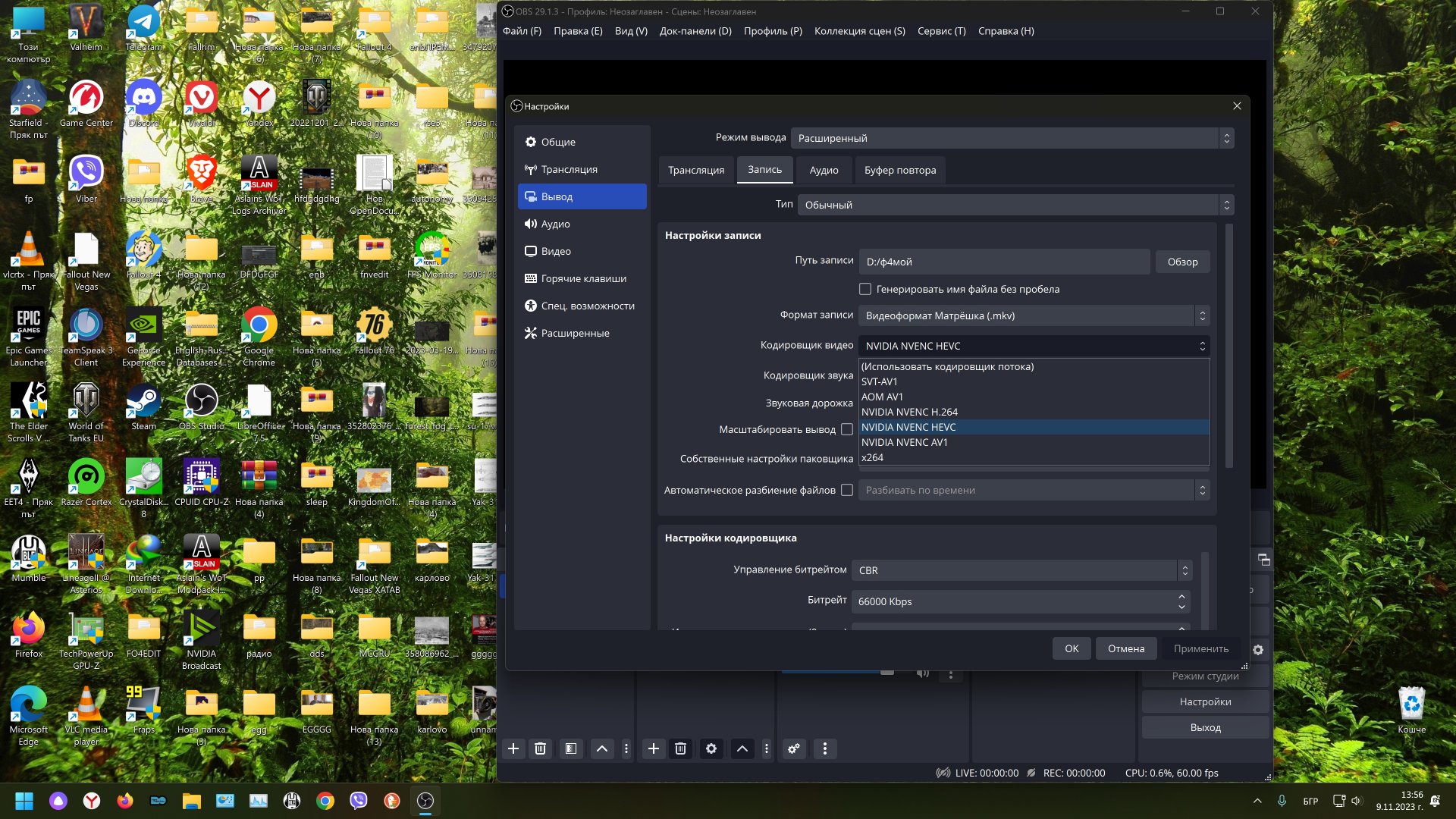Enable automatic file splitting checkbox

847,490
